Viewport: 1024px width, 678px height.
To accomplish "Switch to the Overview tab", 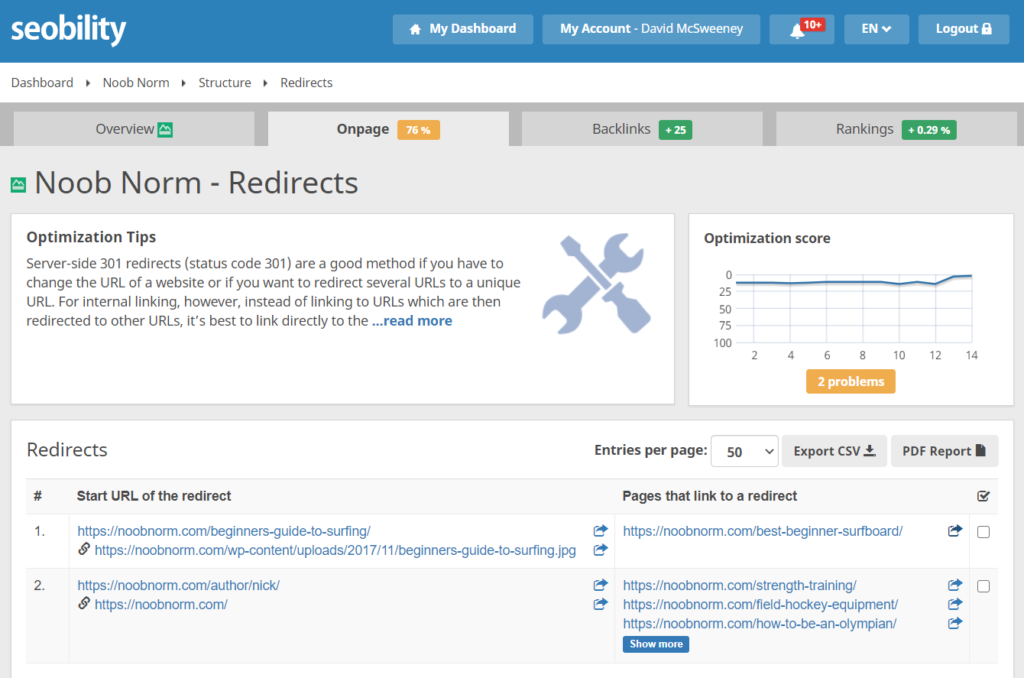I will [134, 129].
